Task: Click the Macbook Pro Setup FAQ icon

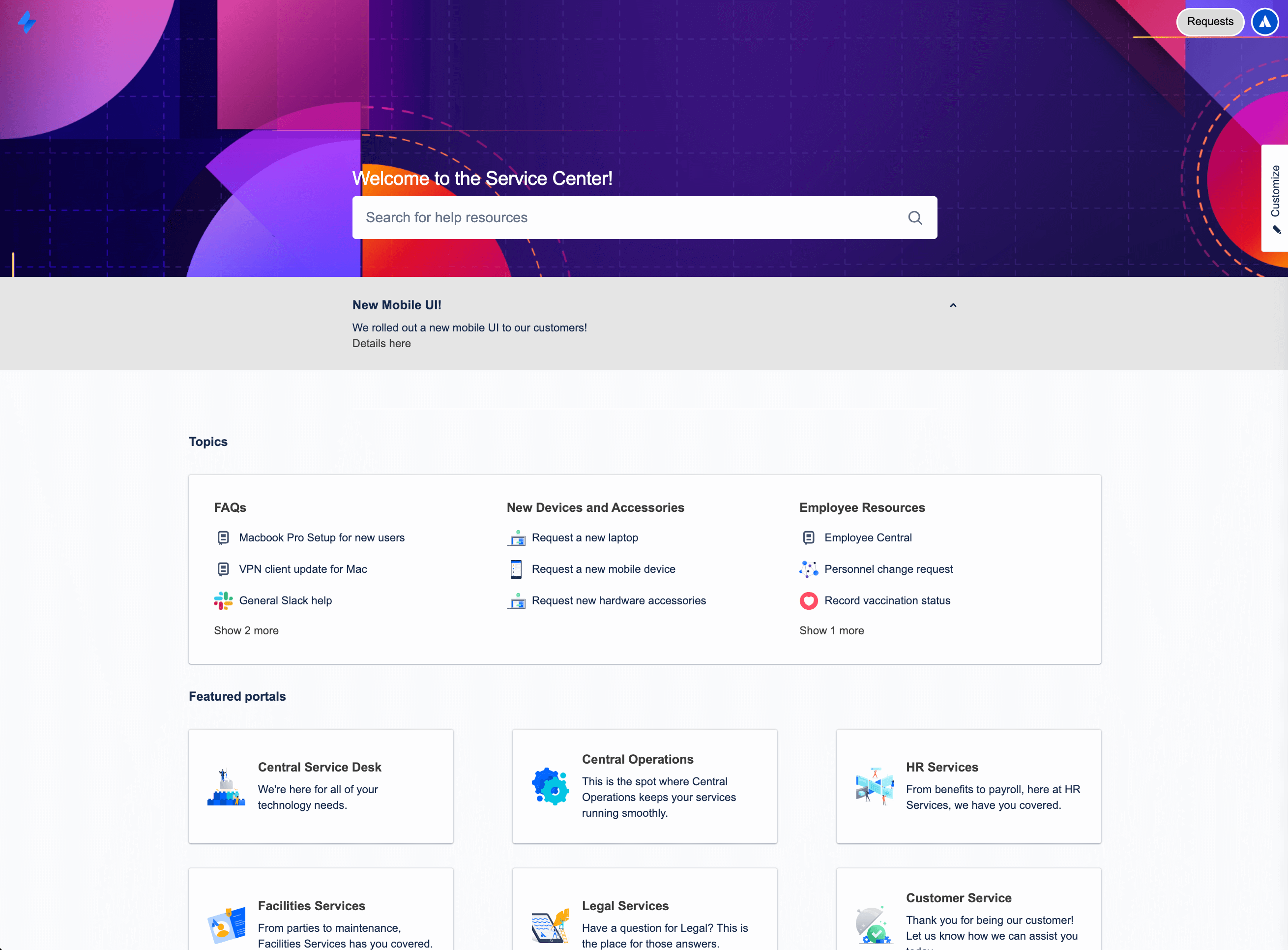Action: click(223, 538)
